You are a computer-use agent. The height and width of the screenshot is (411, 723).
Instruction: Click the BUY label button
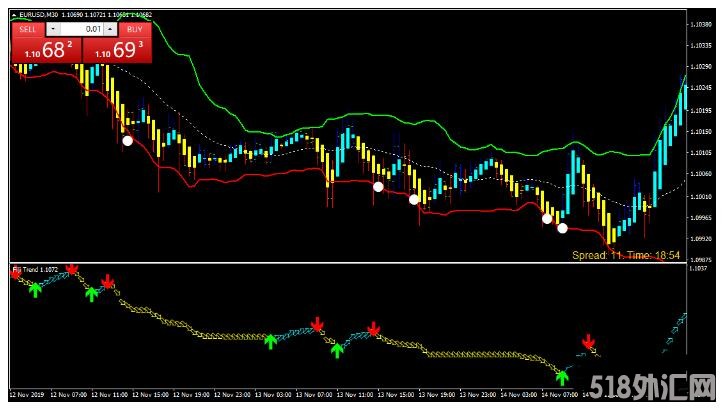[133, 30]
